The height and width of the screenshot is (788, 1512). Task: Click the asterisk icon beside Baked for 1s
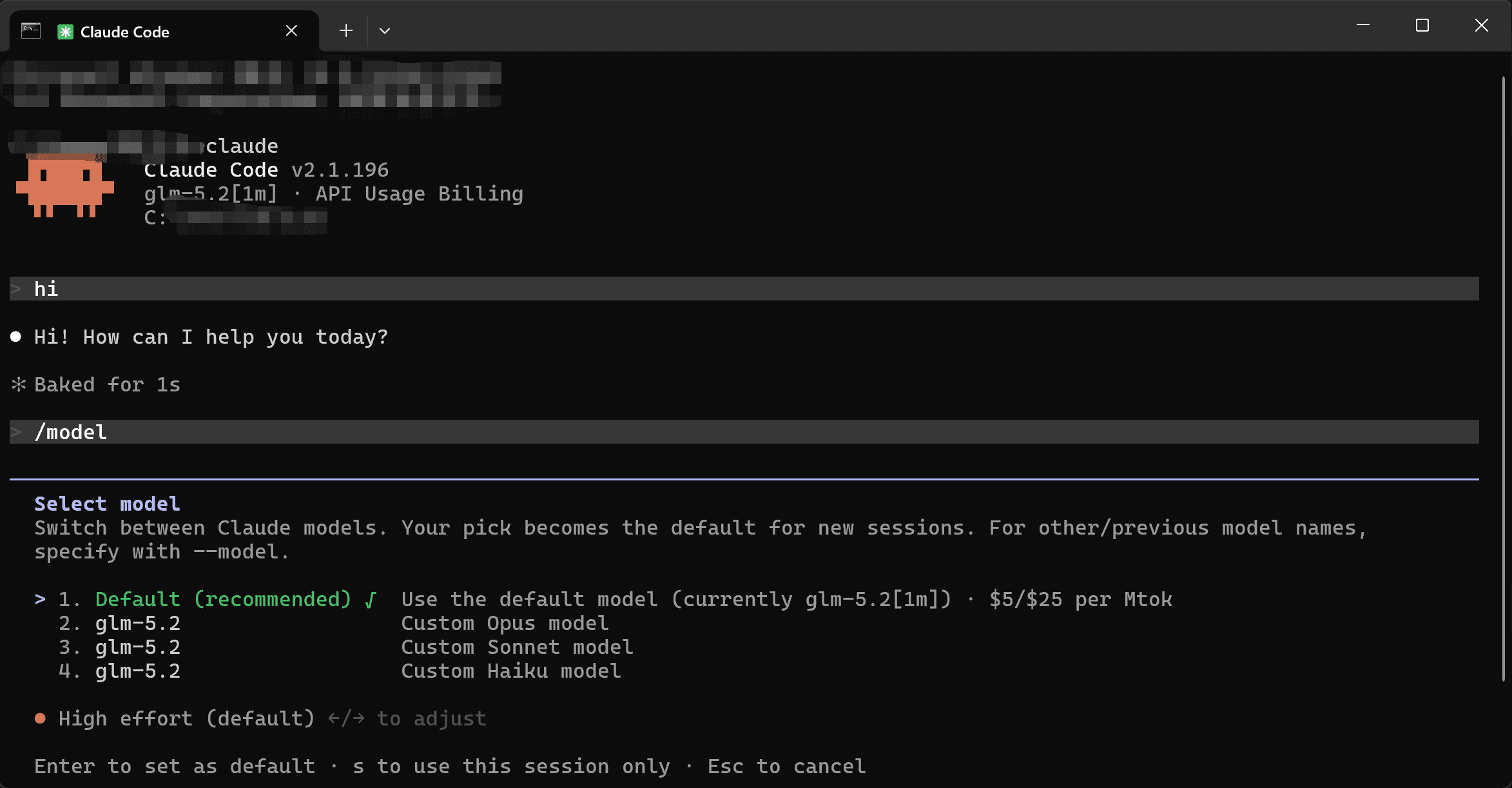pos(19,385)
